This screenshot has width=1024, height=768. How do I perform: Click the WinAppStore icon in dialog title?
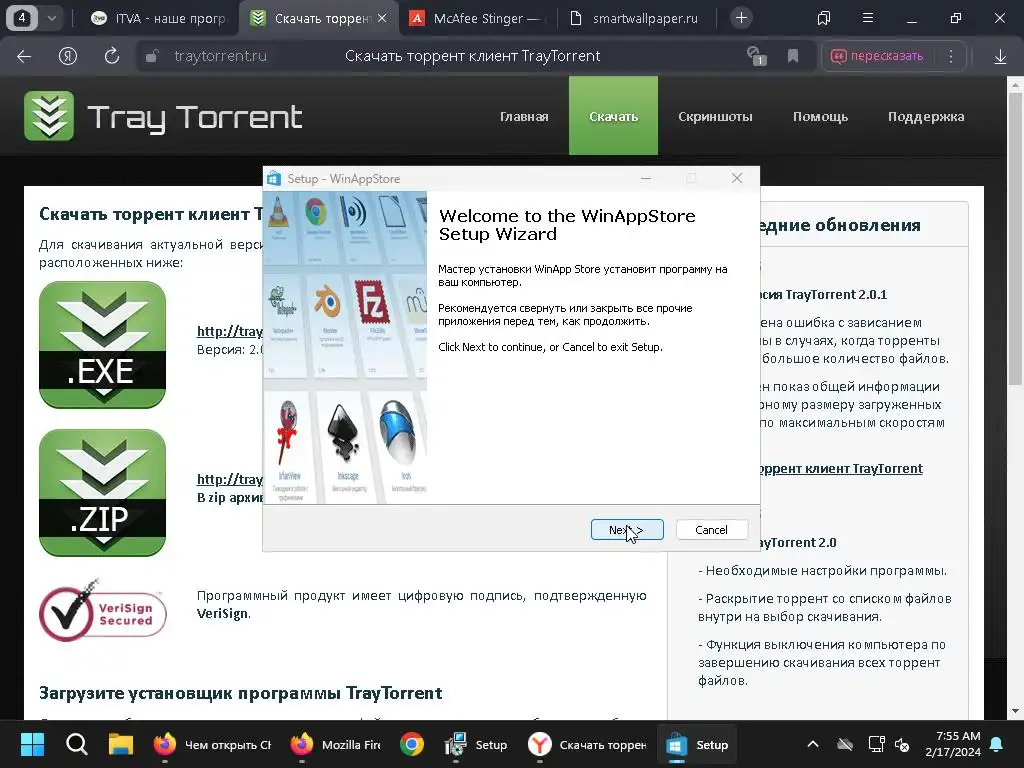tap(274, 178)
